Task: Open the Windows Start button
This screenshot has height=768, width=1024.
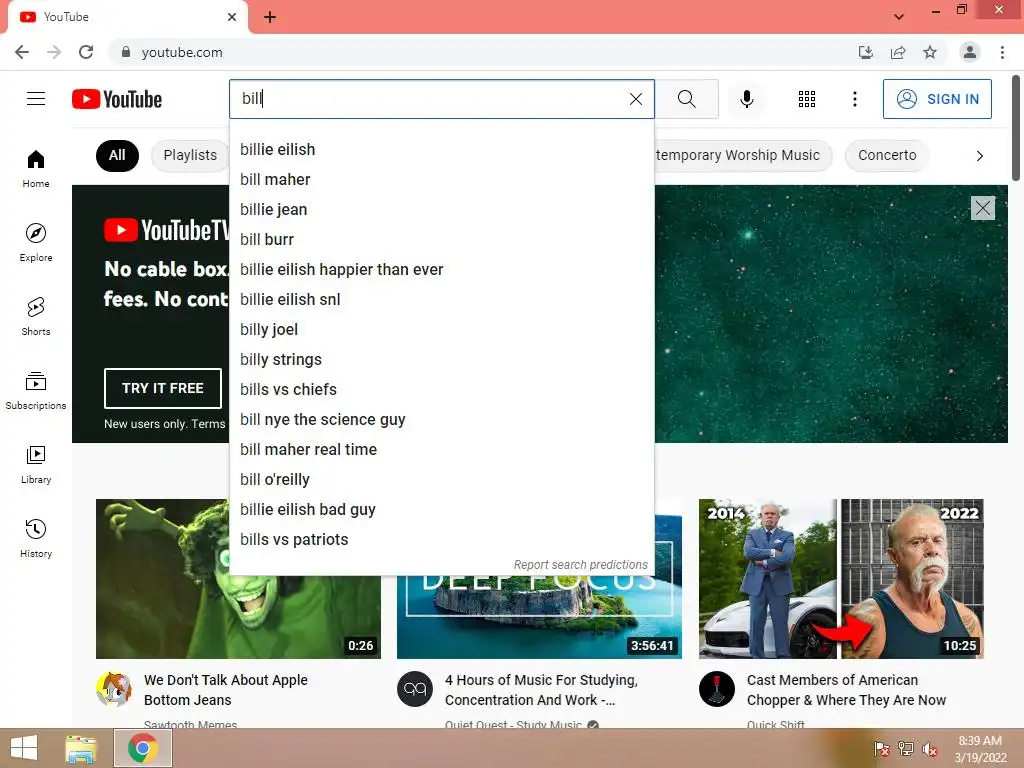Action: (x=24, y=748)
